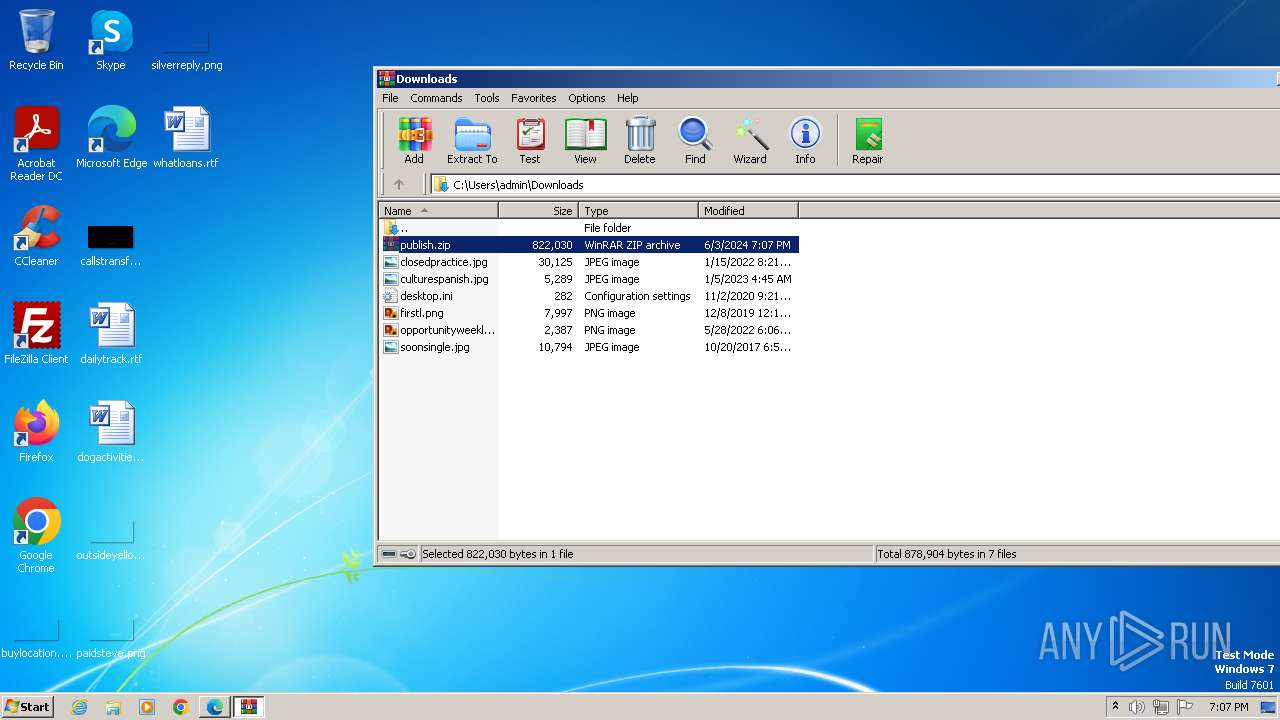Viewport: 1280px width, 720px height.
Task: Open the Options menu
Action: [x=587, y=98]
